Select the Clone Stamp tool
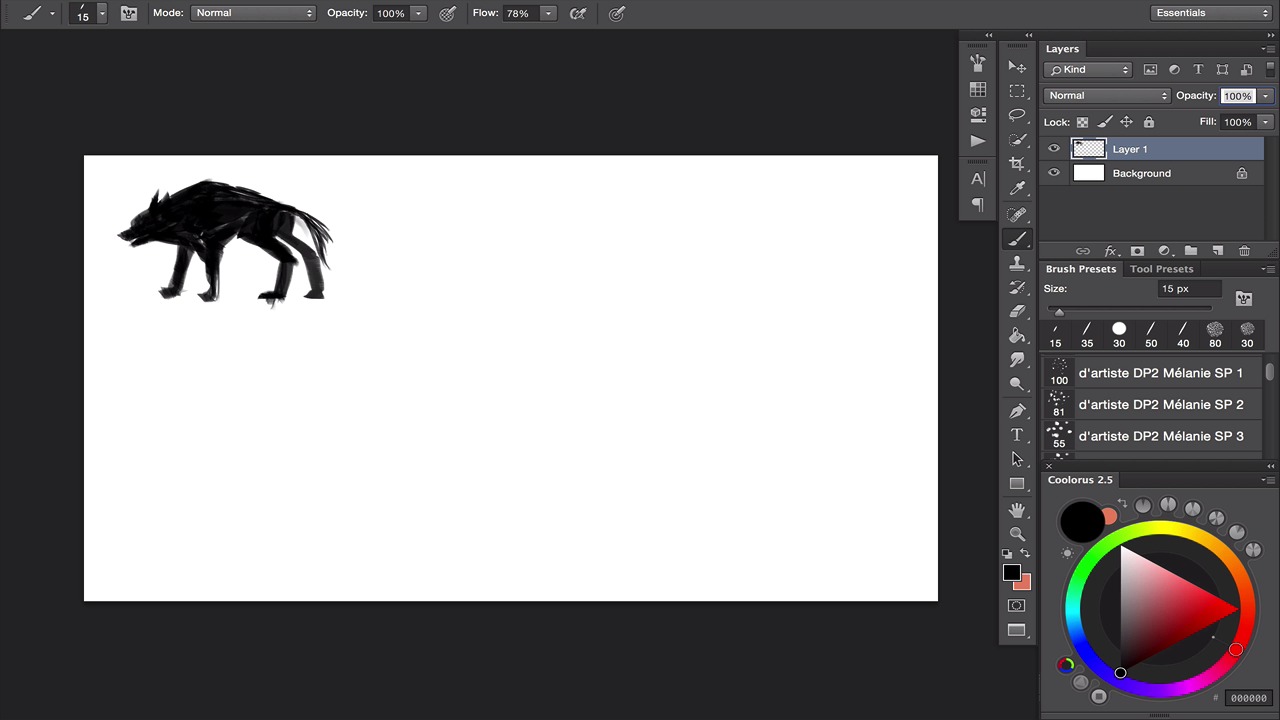The image size is (1280, 720). click(x=1017, y=263)
